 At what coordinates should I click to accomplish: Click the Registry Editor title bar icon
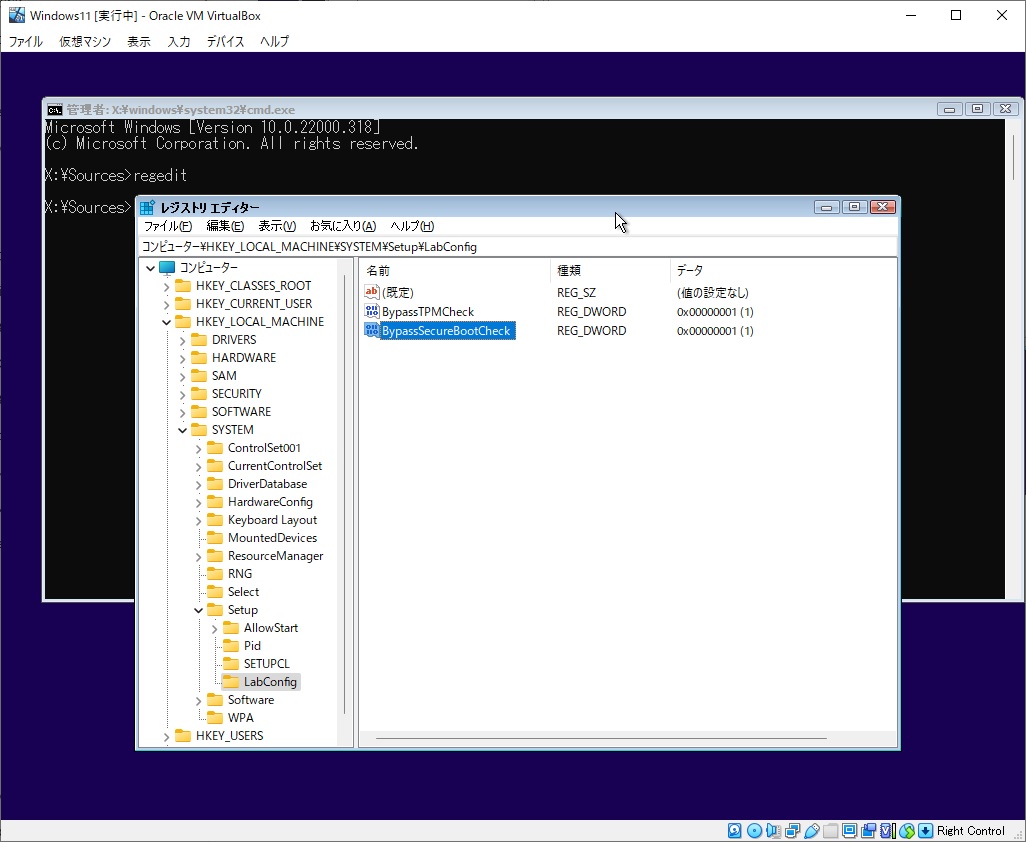click(147, 207)
